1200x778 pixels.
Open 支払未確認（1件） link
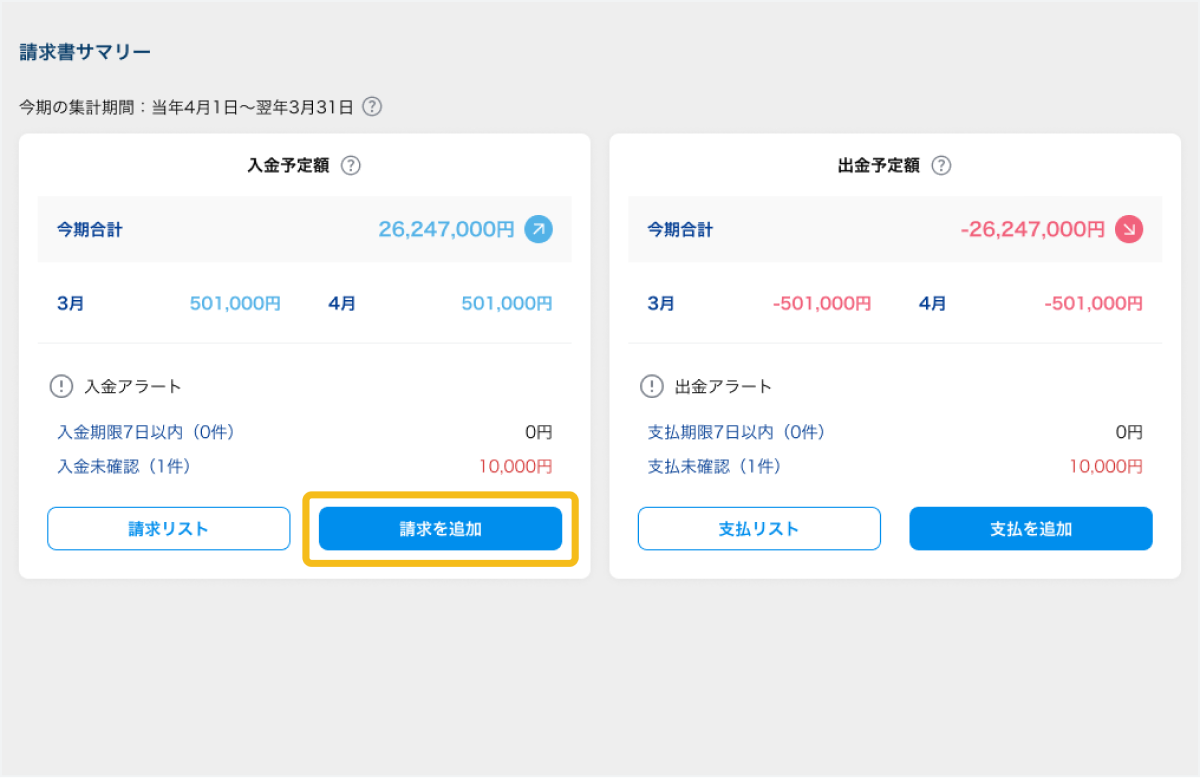pos(714,466)
